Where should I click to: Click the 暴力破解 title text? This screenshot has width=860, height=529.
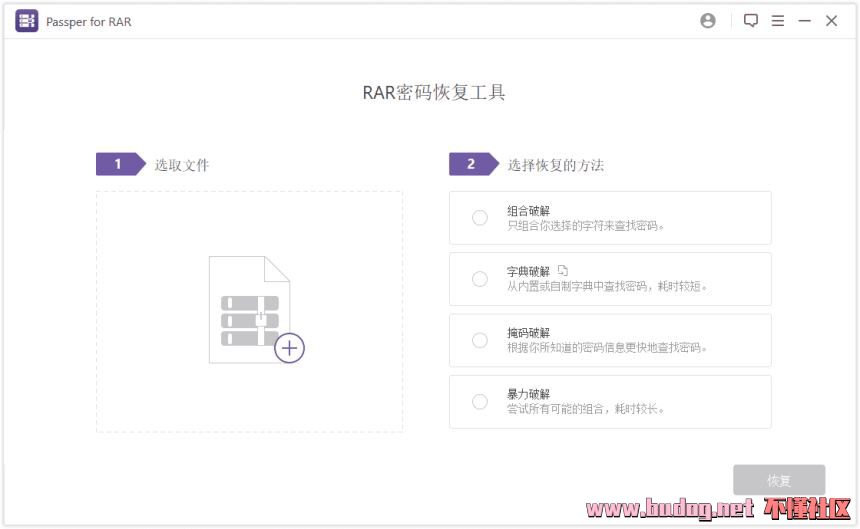528,394
